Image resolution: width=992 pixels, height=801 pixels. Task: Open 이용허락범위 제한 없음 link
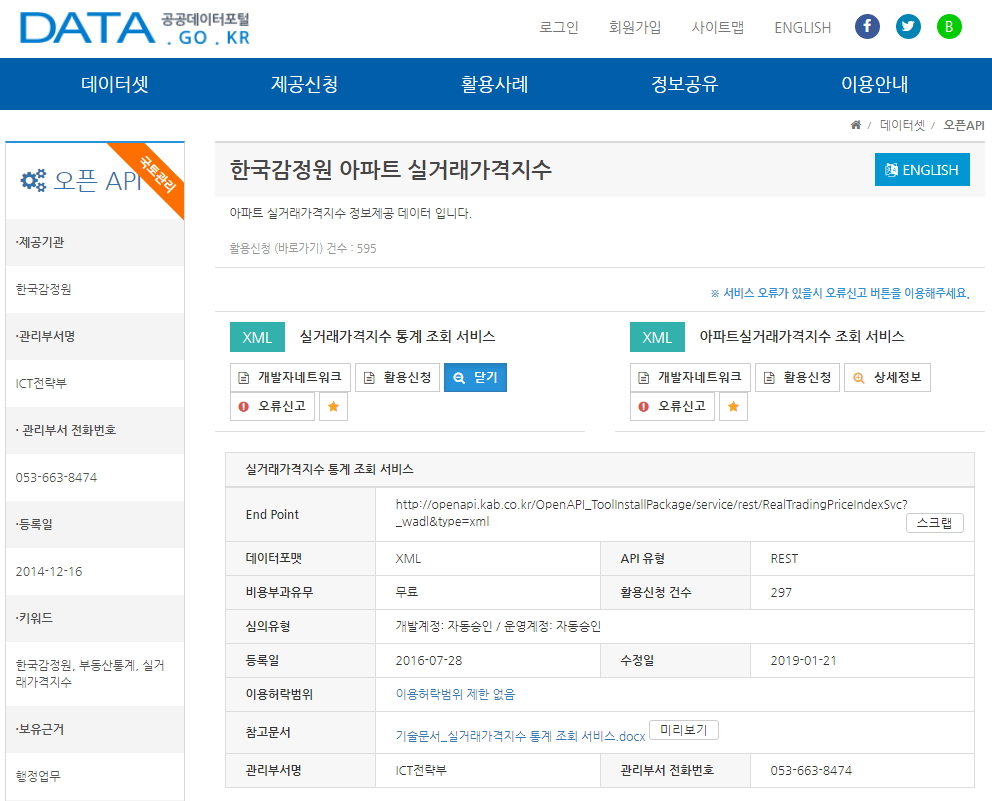click(456, 694)
